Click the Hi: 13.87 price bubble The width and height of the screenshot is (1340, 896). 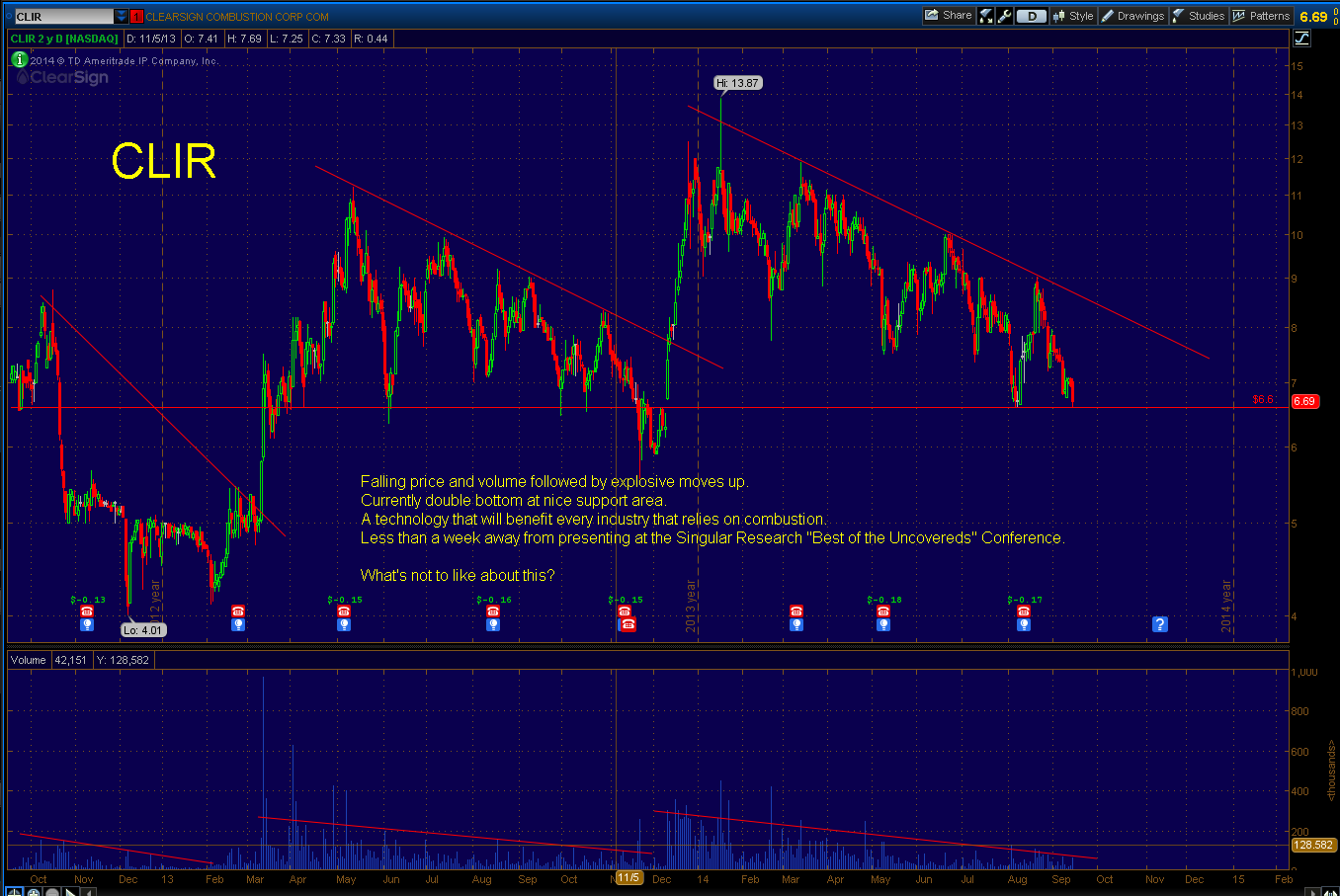coord(738,83)
